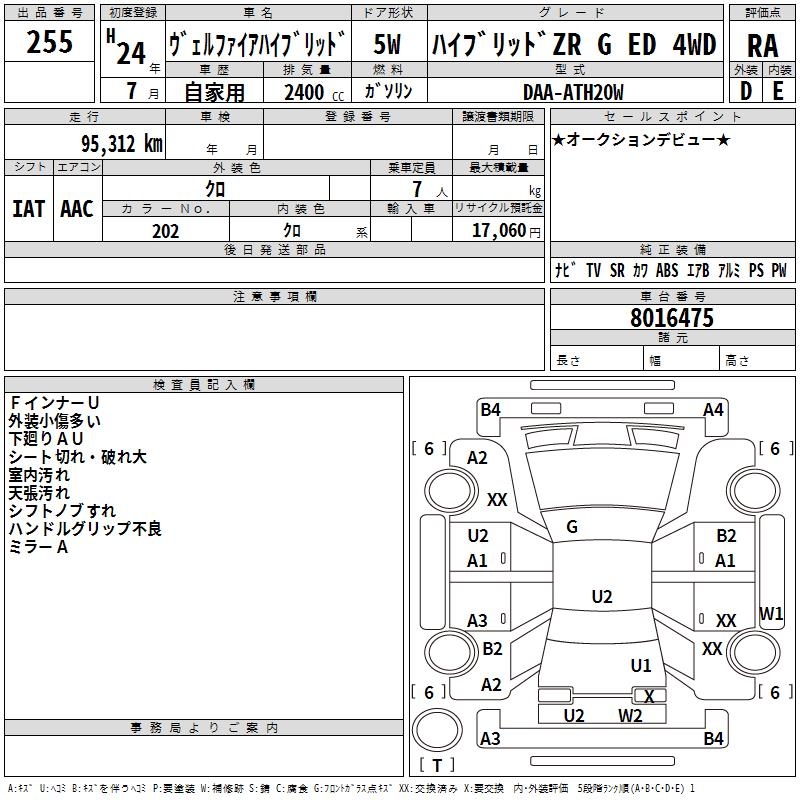Select inspector note 下廻りAU
This screenshot has height=800, width=800.
click(46, 439)
